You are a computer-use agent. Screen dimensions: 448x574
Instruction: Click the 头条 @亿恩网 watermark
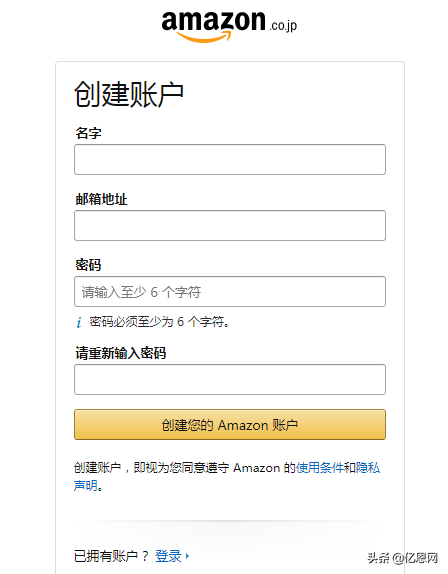coord(403,558)
